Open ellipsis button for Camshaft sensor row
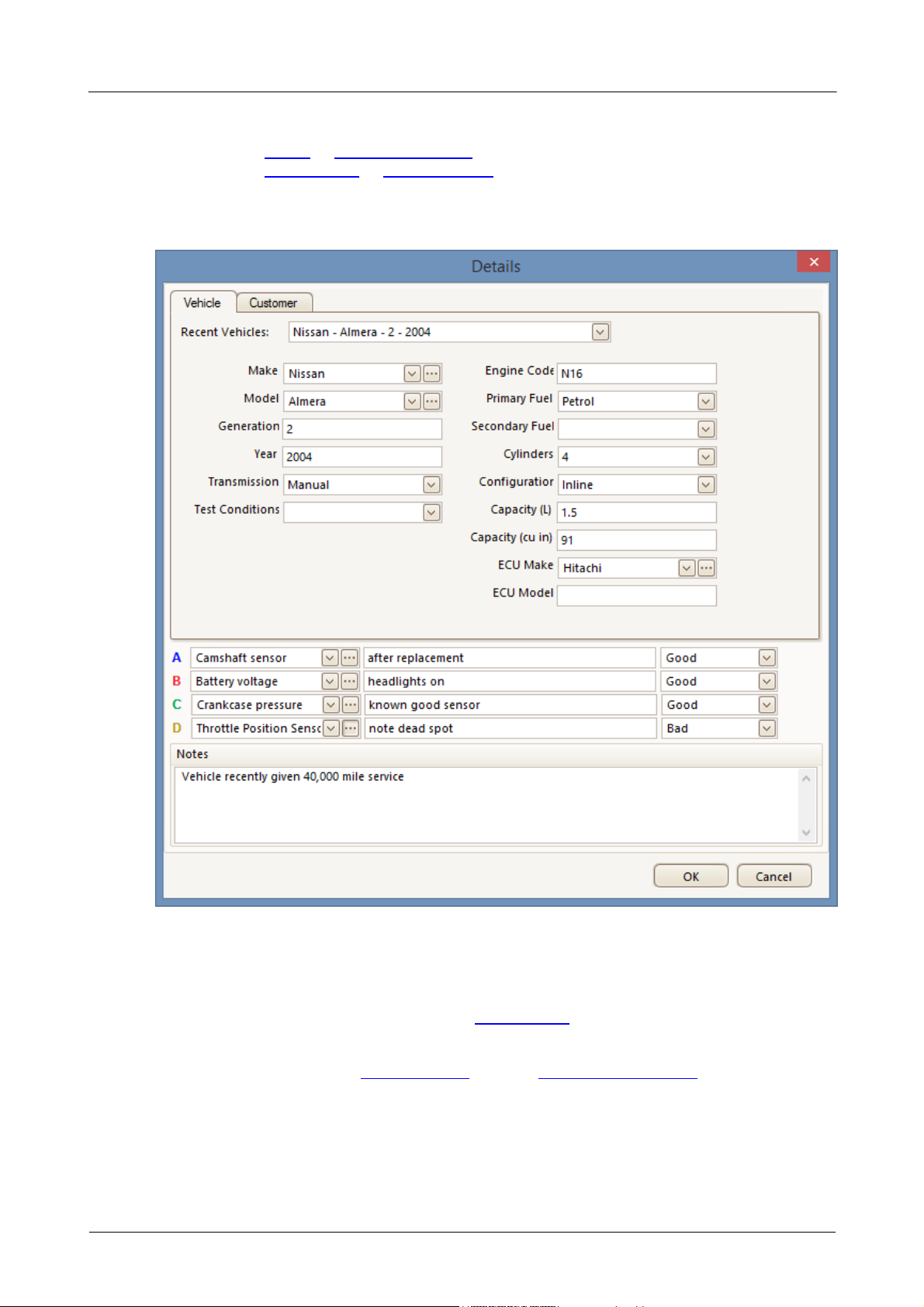This screenshot has width=924, height=1307. click(350, 658)
